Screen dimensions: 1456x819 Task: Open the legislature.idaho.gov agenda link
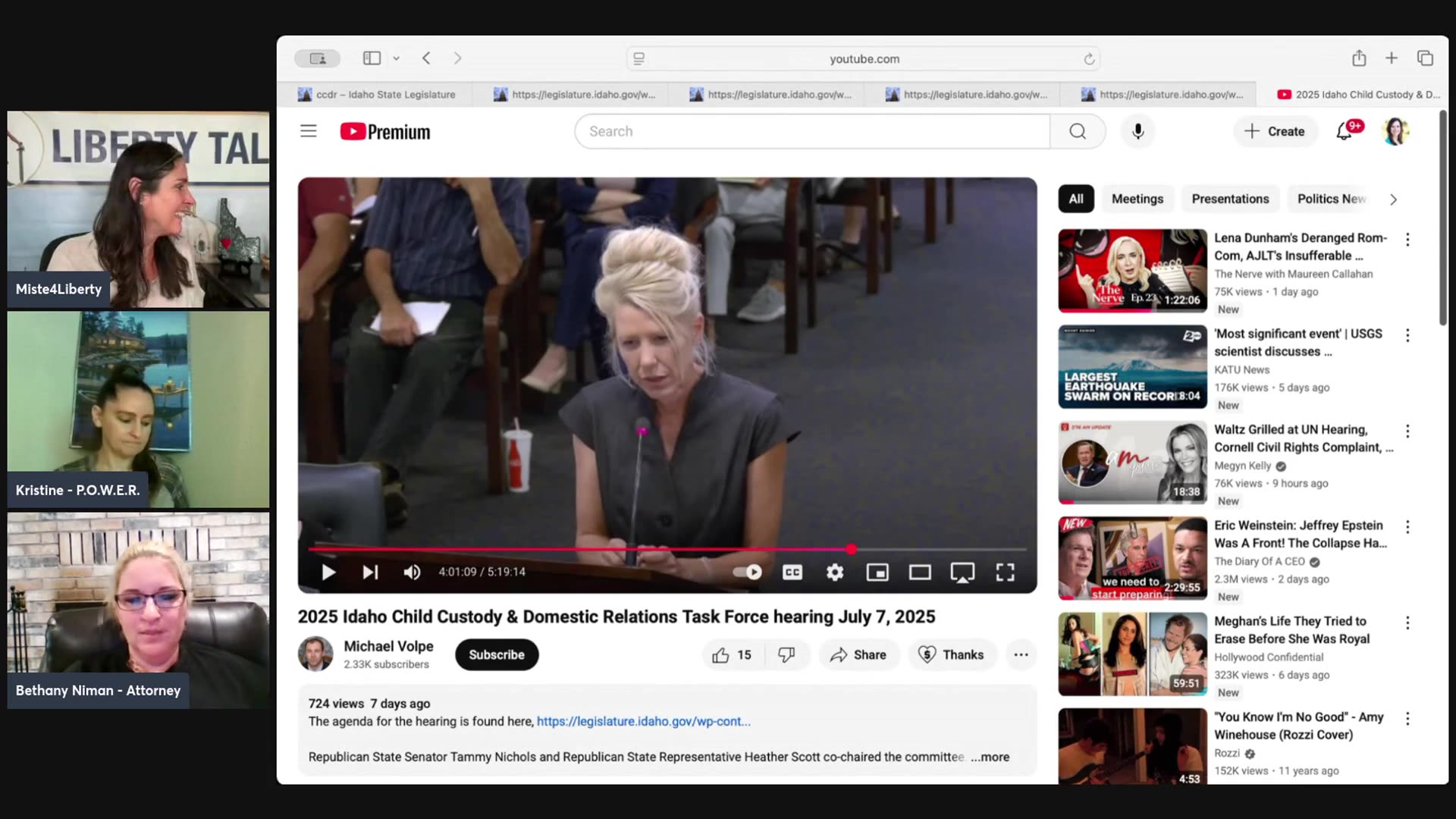(x=643, y=721)
